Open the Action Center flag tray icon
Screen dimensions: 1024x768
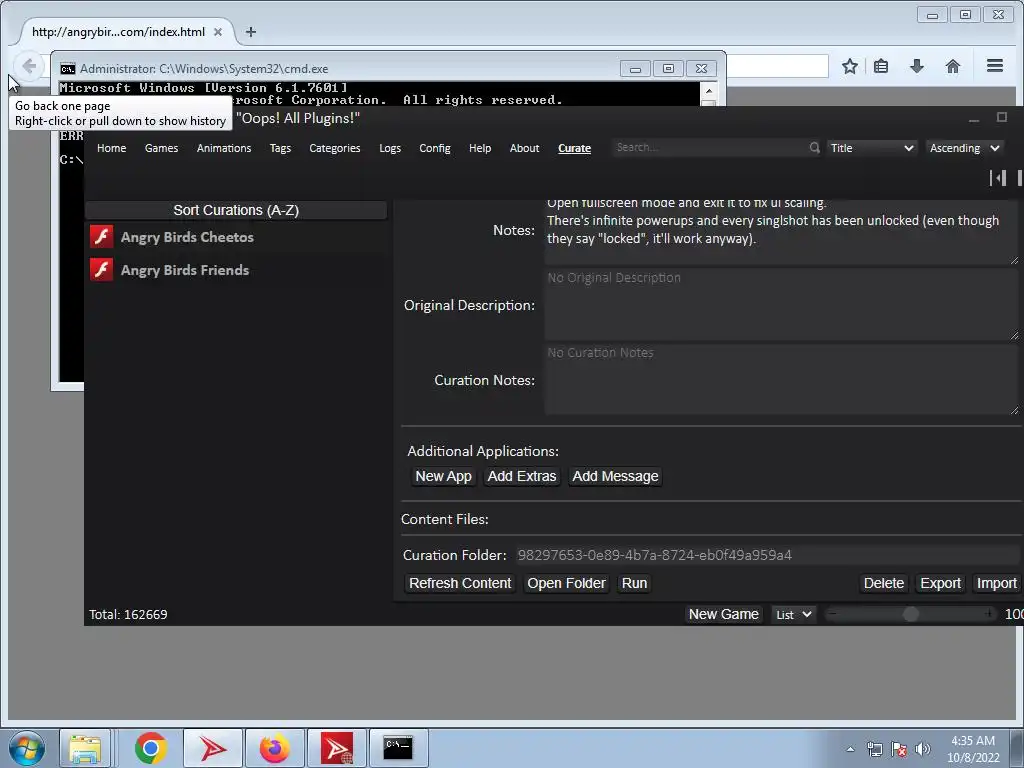pyautogui.click(x=899, y=749)
